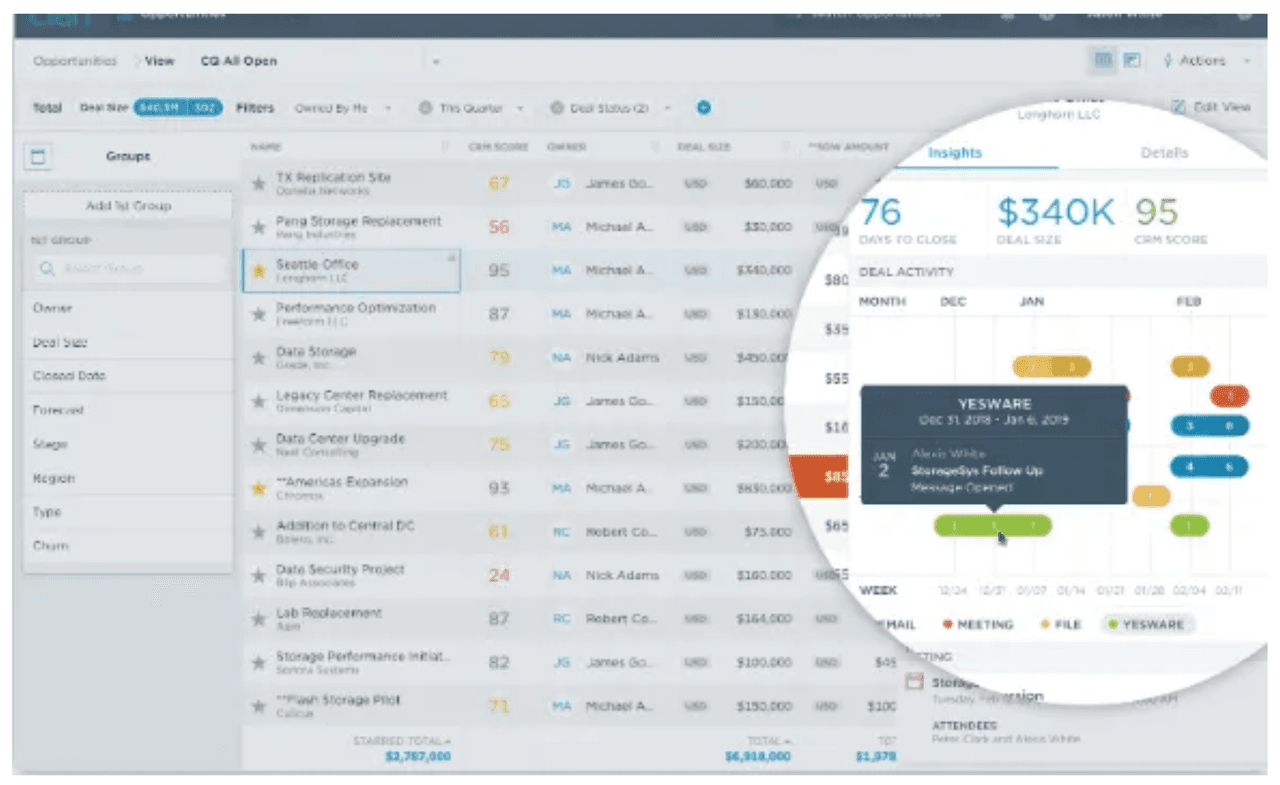The width and height of the screenshot is (1280, 785).
Task: Open the Actions dropdown menu
Action: (1207, 61)
